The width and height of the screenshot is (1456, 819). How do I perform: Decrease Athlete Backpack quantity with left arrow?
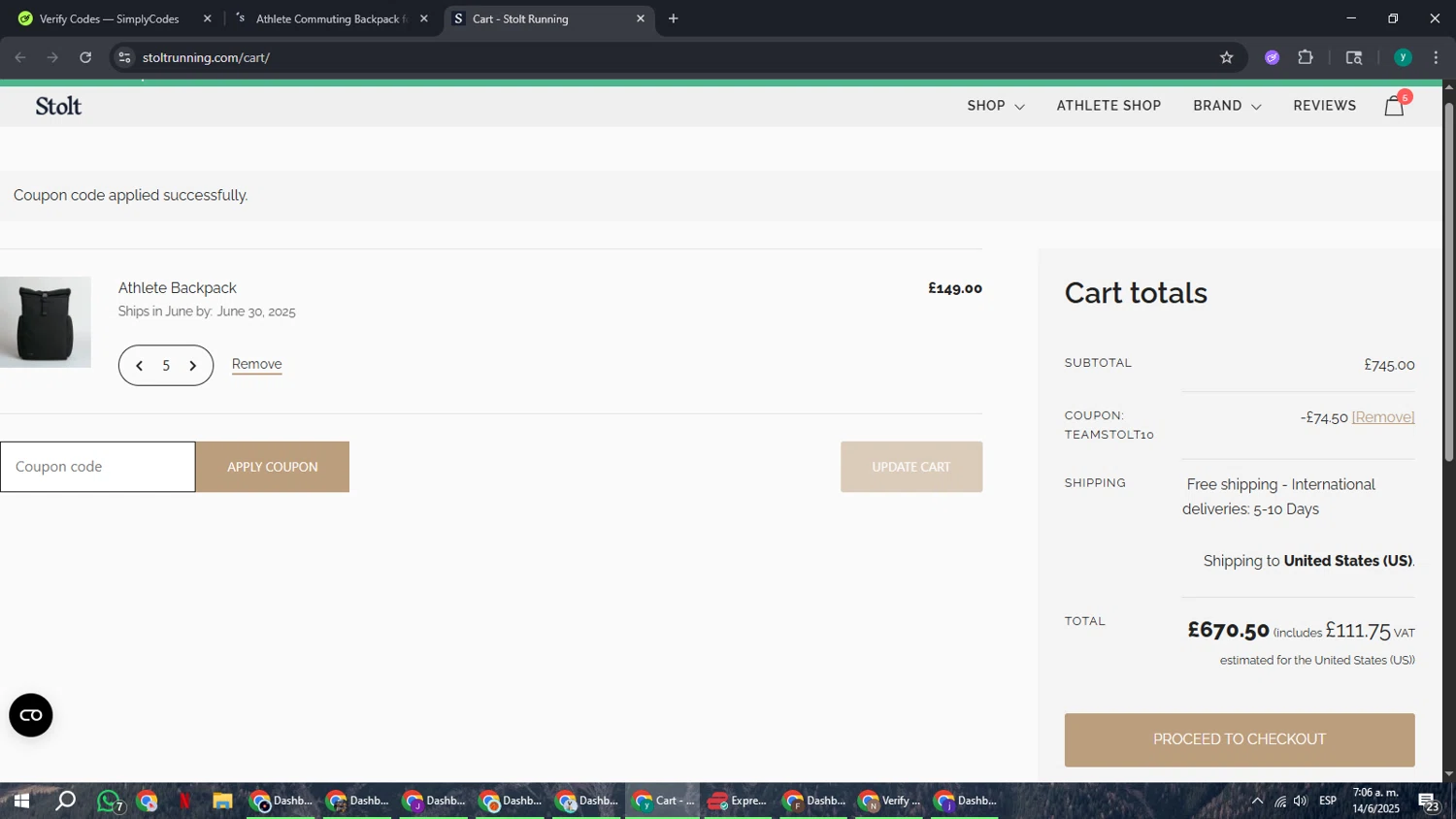pyautogui.click(x=140, y=366)
